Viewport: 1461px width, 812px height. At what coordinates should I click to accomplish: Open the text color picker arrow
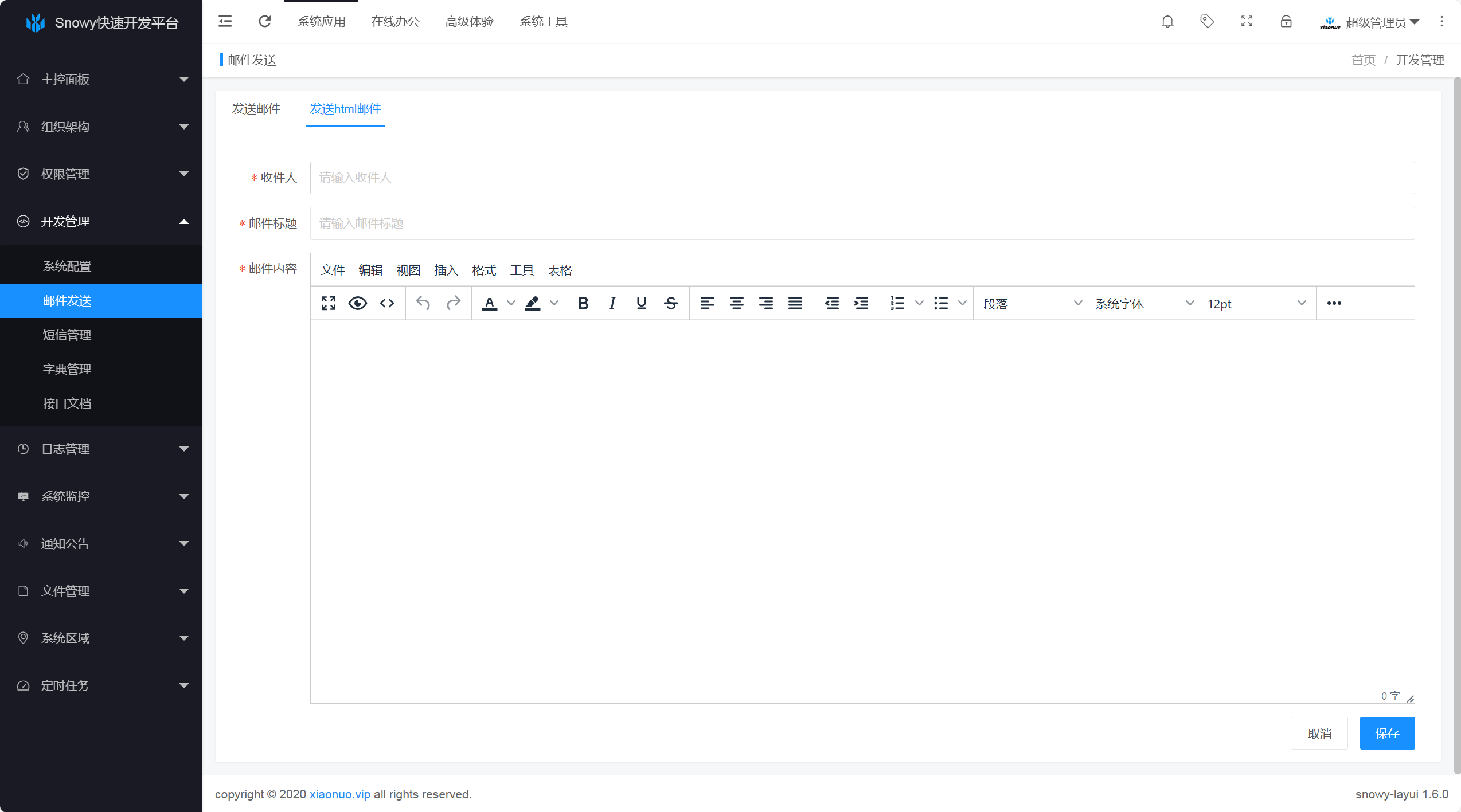tap(511, 303)
